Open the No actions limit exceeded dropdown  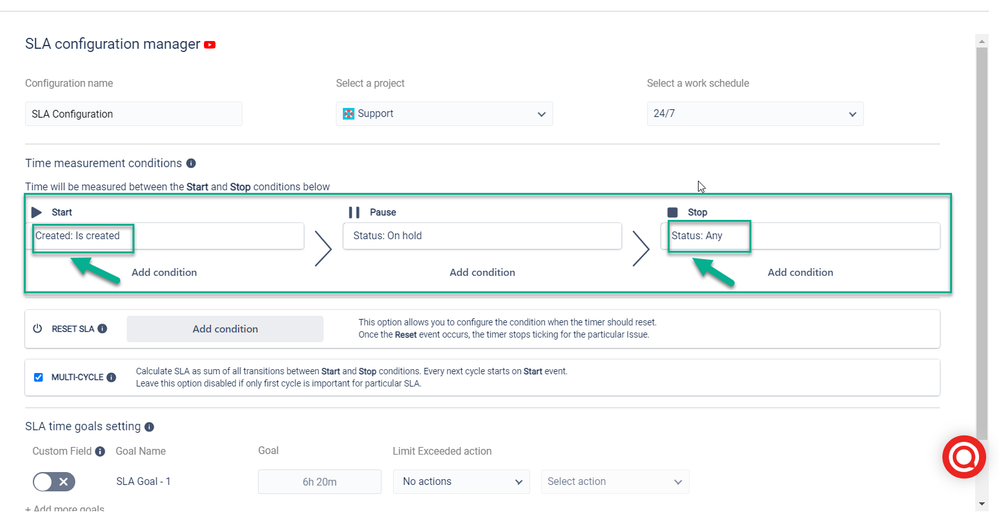461,482
